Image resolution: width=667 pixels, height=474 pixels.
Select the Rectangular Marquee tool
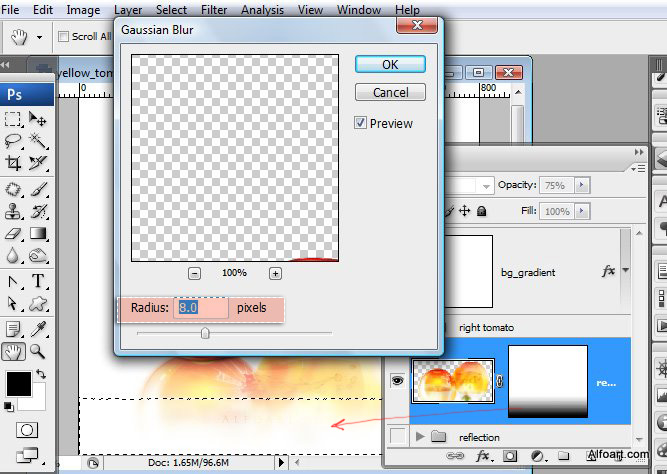coord(14,119)
